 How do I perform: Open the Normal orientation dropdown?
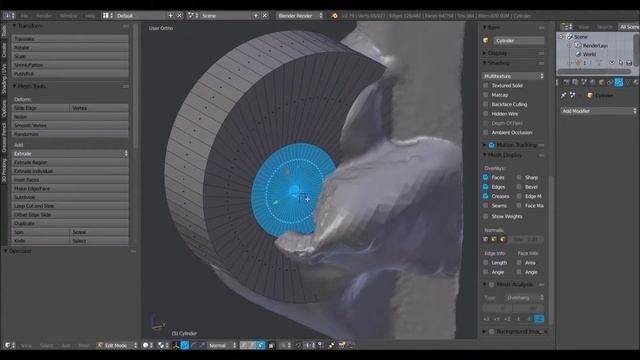click(x=222, y=345)
